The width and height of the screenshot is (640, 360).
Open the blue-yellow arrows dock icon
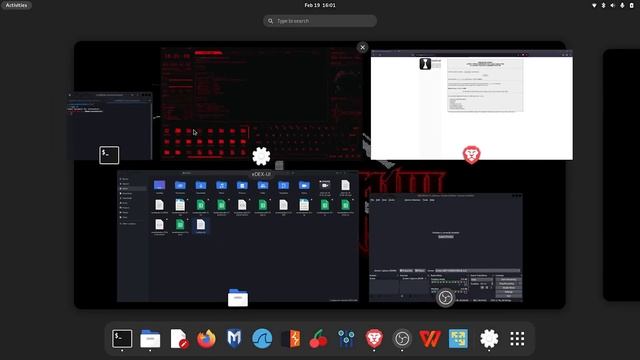point(458,339)
